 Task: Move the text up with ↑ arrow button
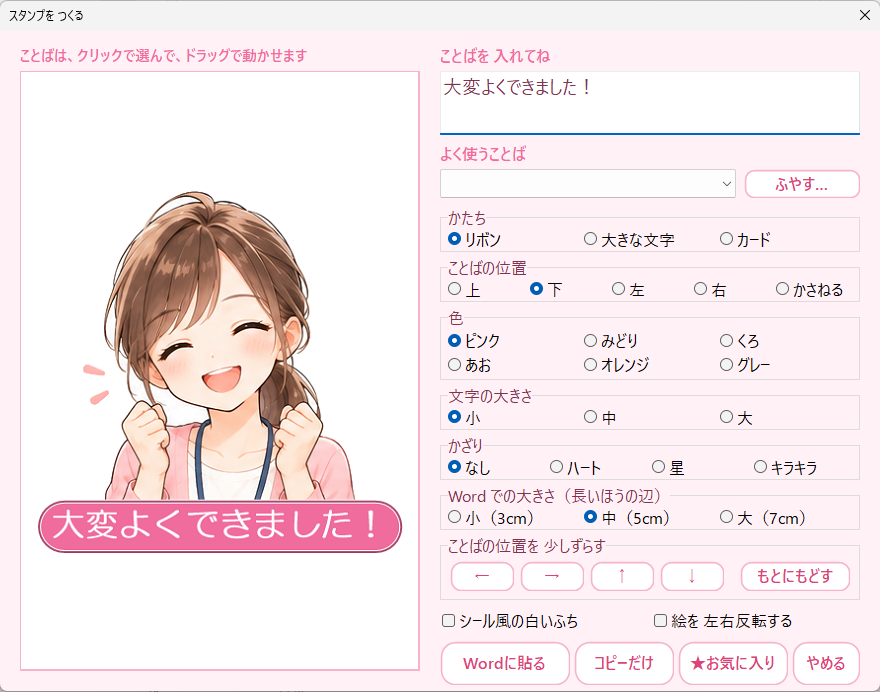point(622,576)
